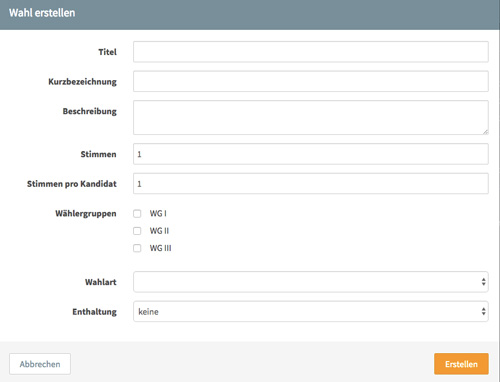Click the WG II label text
500x382 pixels.
[159, 231]
